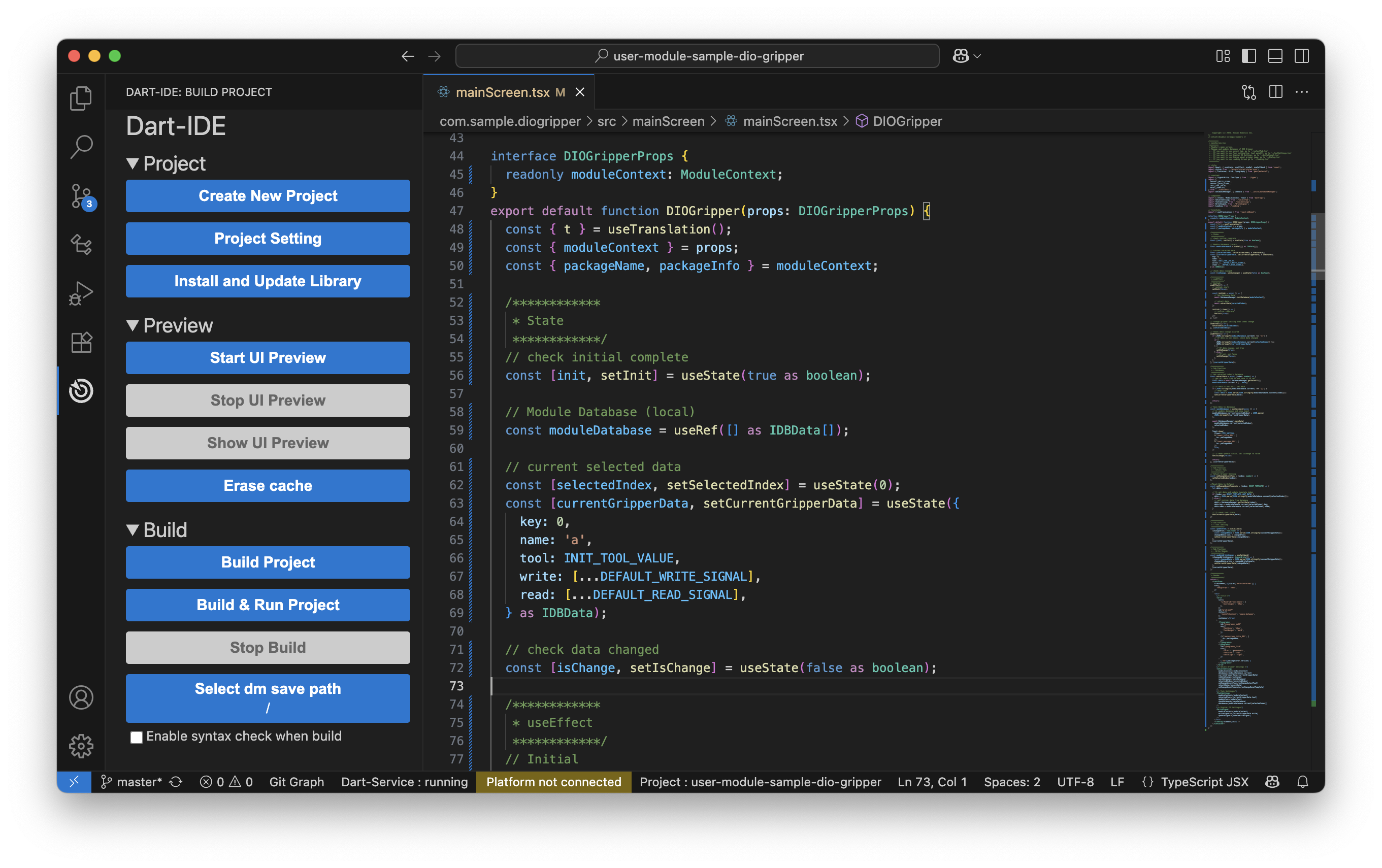
Task: Open the Manage settings gear icon
Action: click(x=81, y=746)
